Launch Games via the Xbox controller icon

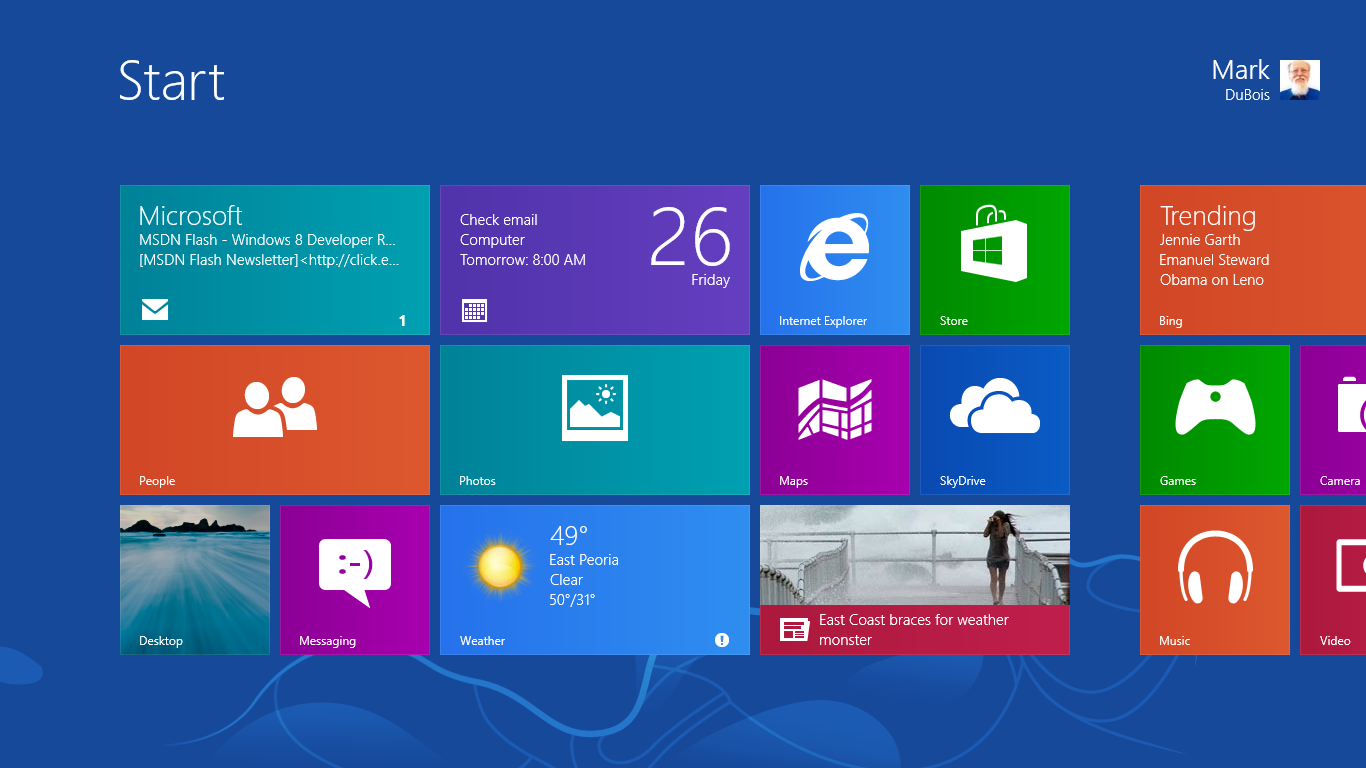click(1215, 406)
